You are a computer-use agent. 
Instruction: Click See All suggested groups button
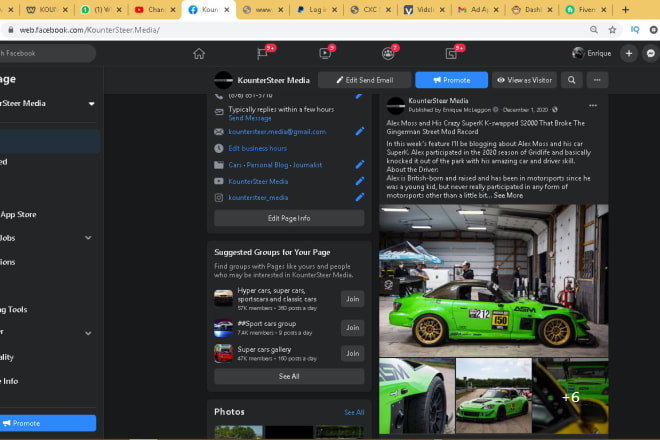(289, 376)
